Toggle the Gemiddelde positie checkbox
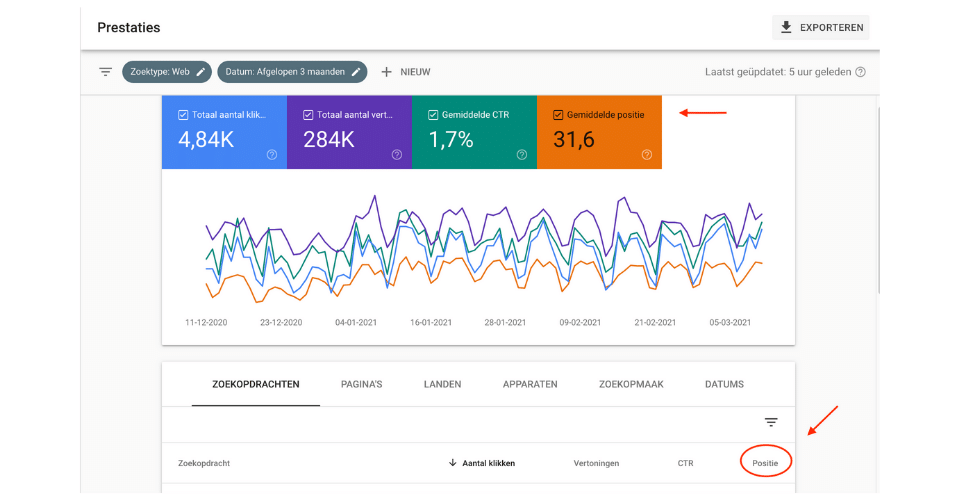 558,115
